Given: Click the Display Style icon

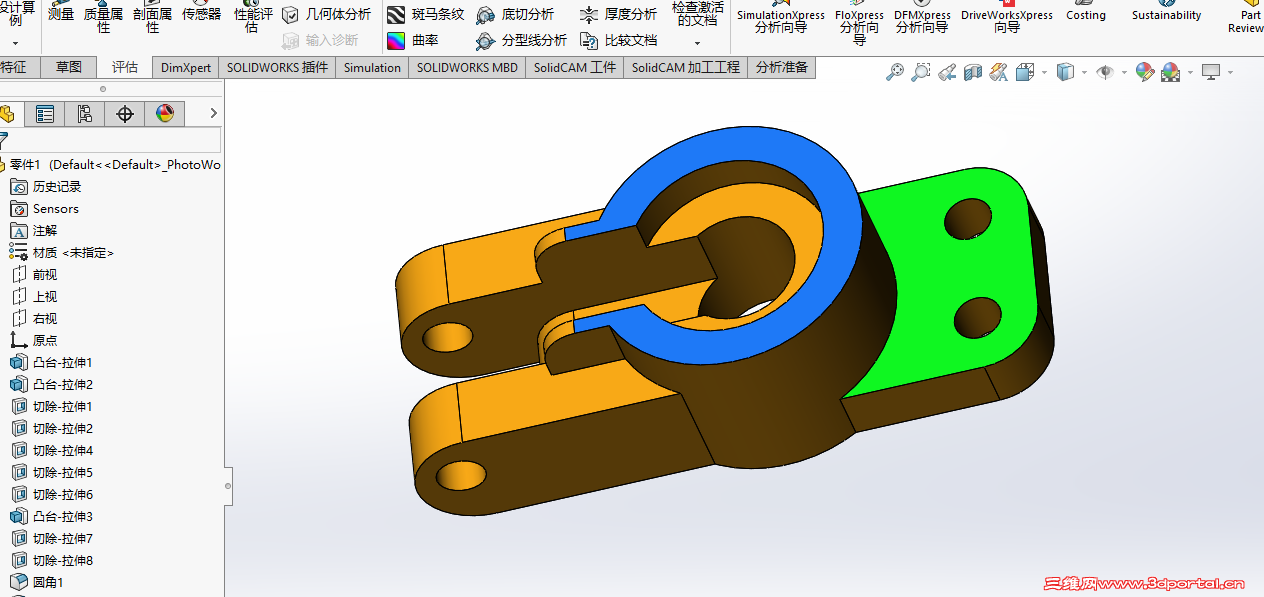Looking at the screenshot, I should 1065,72.
